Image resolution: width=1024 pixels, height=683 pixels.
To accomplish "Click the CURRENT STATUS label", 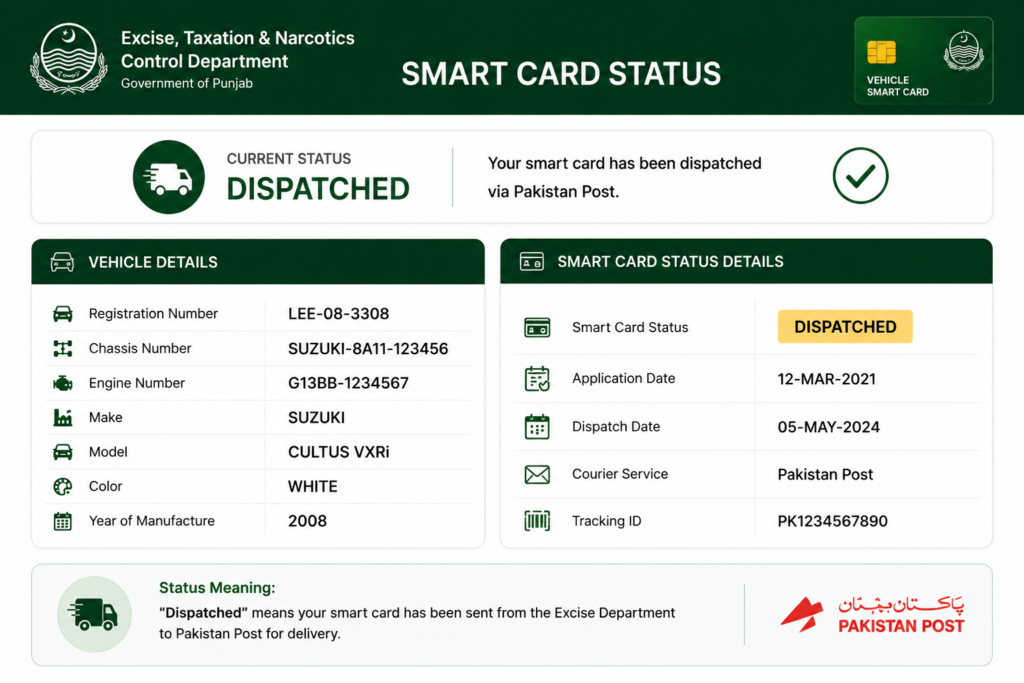I will point(289,159).
